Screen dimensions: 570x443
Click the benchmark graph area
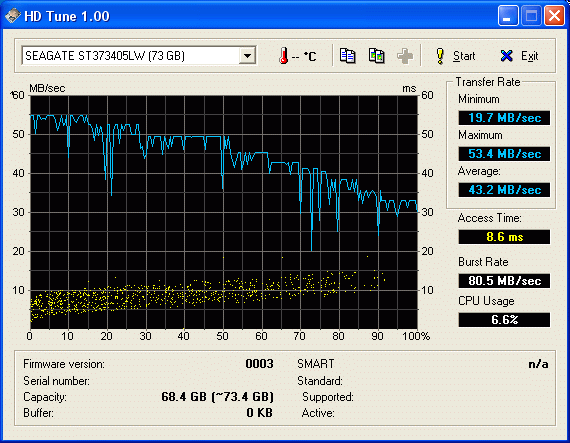pyautogui.click(x=224, y=212)
